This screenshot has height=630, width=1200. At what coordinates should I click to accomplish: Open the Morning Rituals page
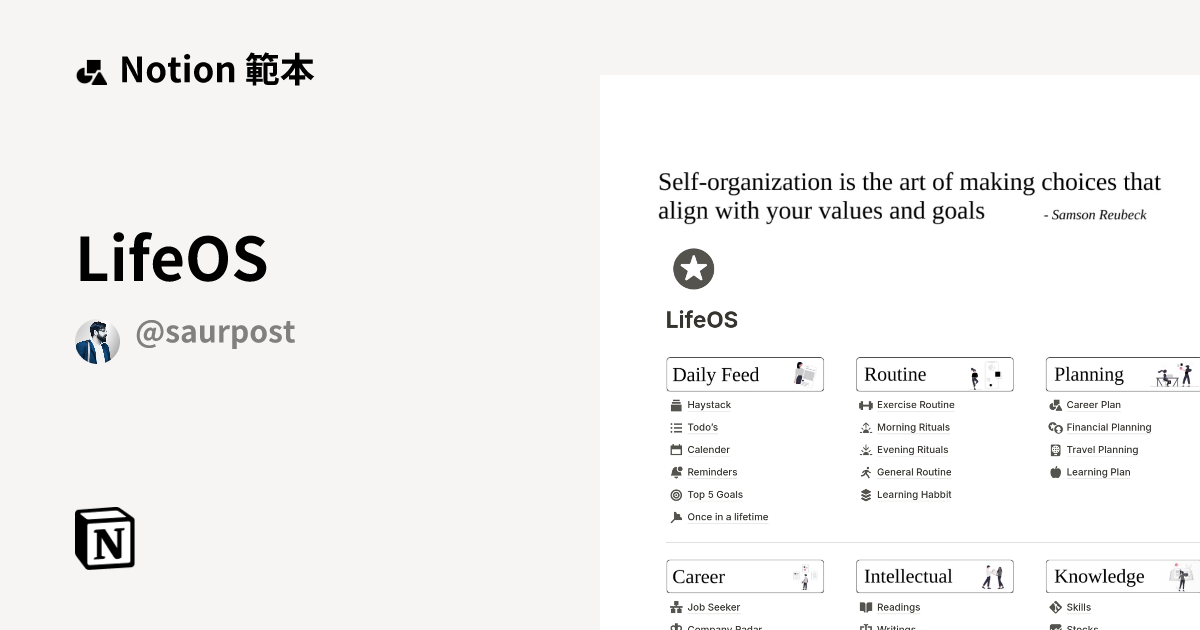coord(913,427)
